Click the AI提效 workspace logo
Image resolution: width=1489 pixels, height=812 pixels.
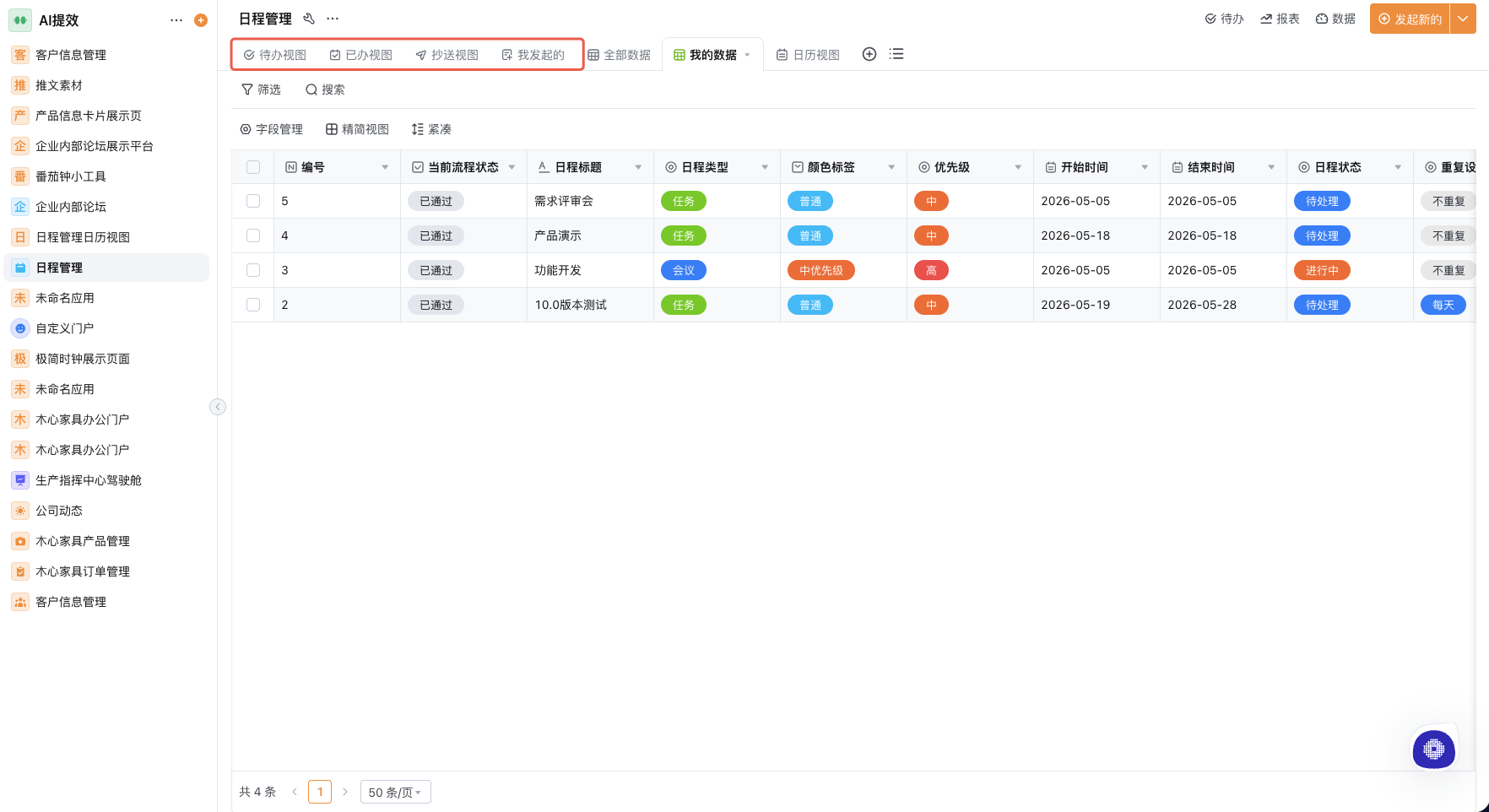tap(20, 20)
